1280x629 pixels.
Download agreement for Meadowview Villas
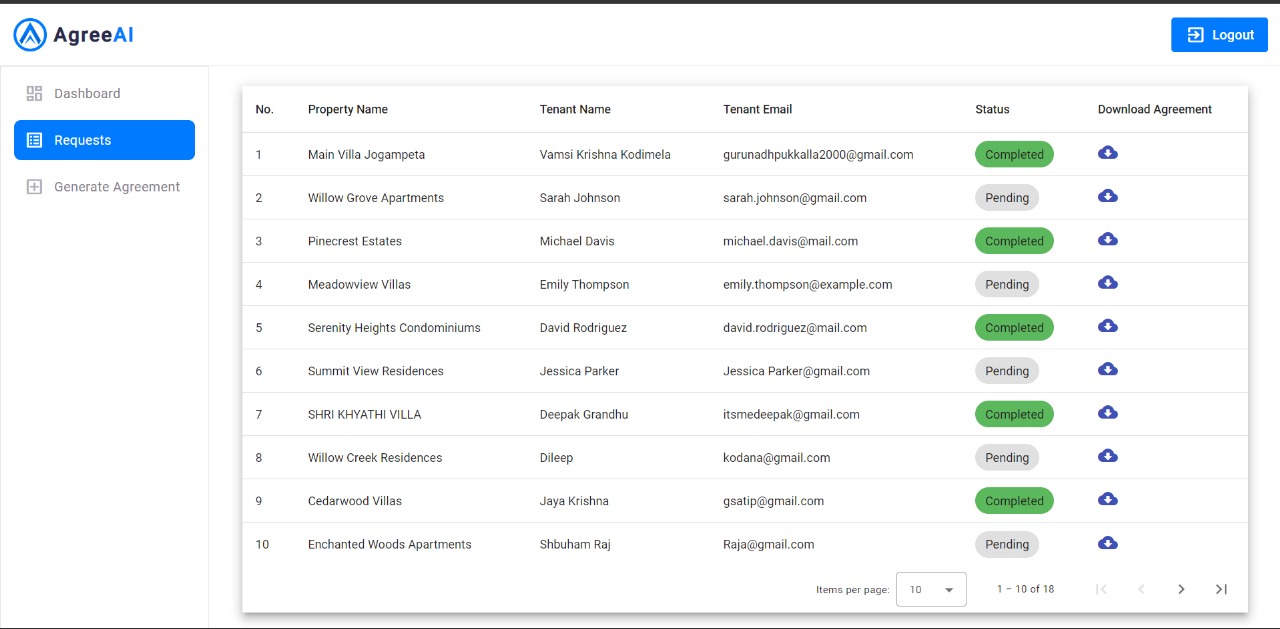coord(1108,283)
